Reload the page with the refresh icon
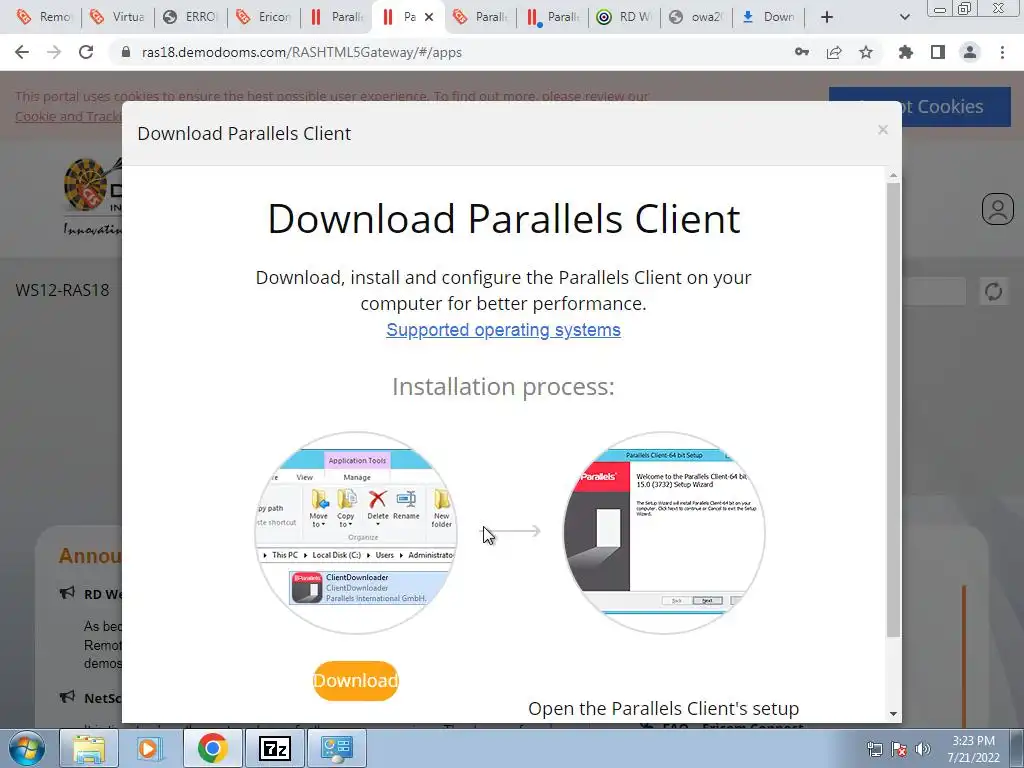 [x=86, y=52]
